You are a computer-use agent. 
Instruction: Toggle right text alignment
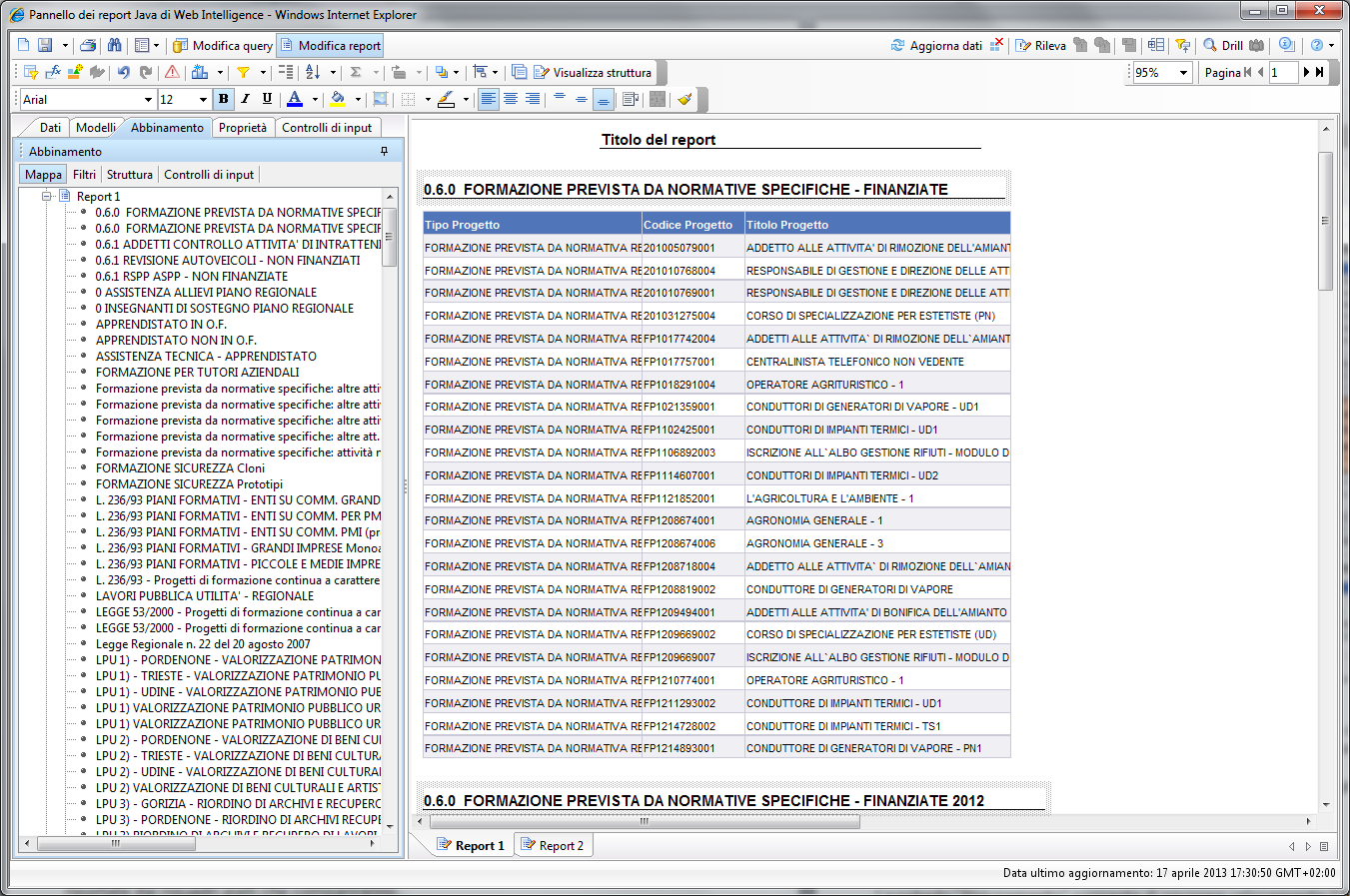pyautogui.click(x=533, y=99)
